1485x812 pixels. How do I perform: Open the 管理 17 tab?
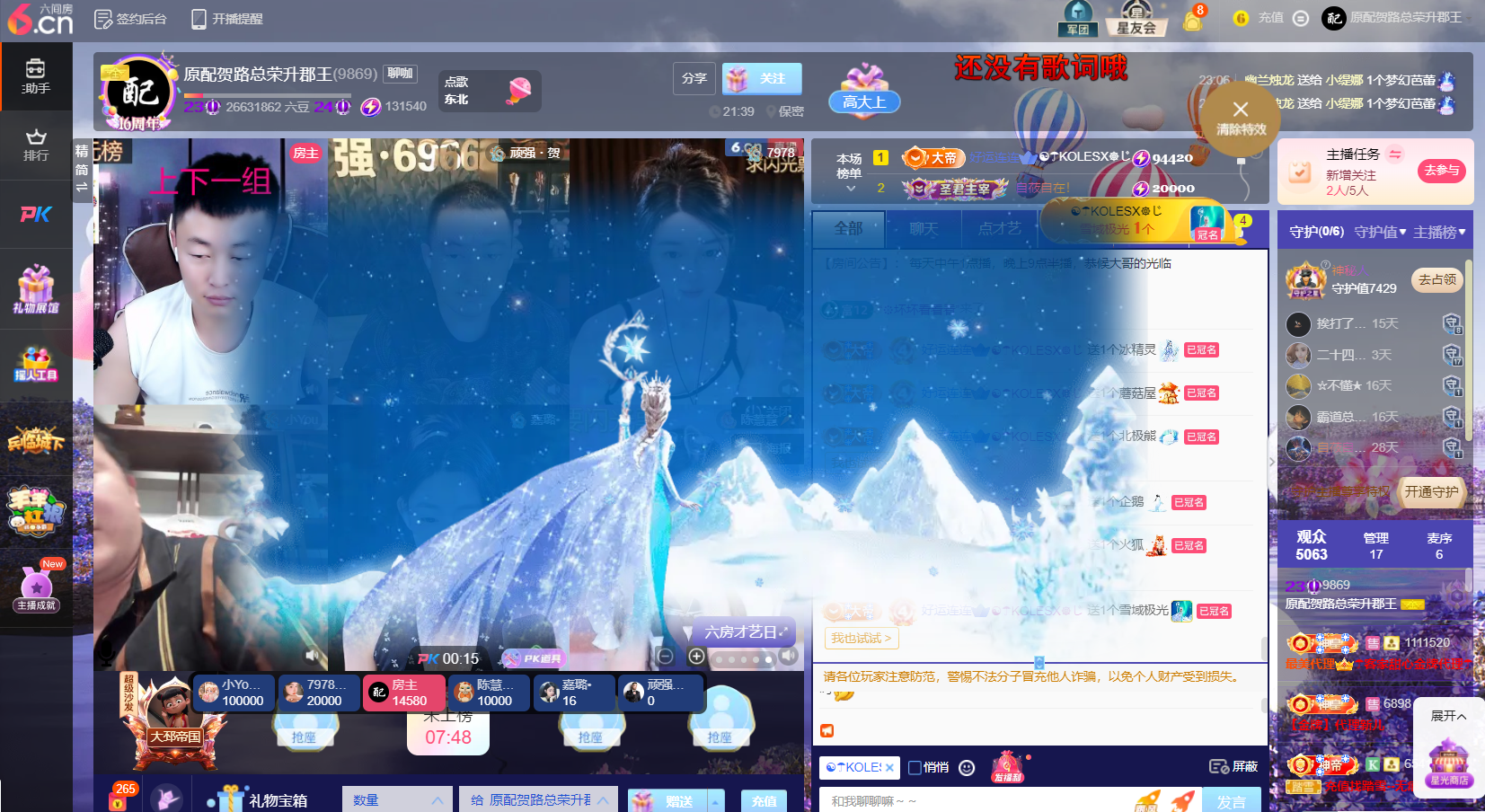click(1376, 545)
